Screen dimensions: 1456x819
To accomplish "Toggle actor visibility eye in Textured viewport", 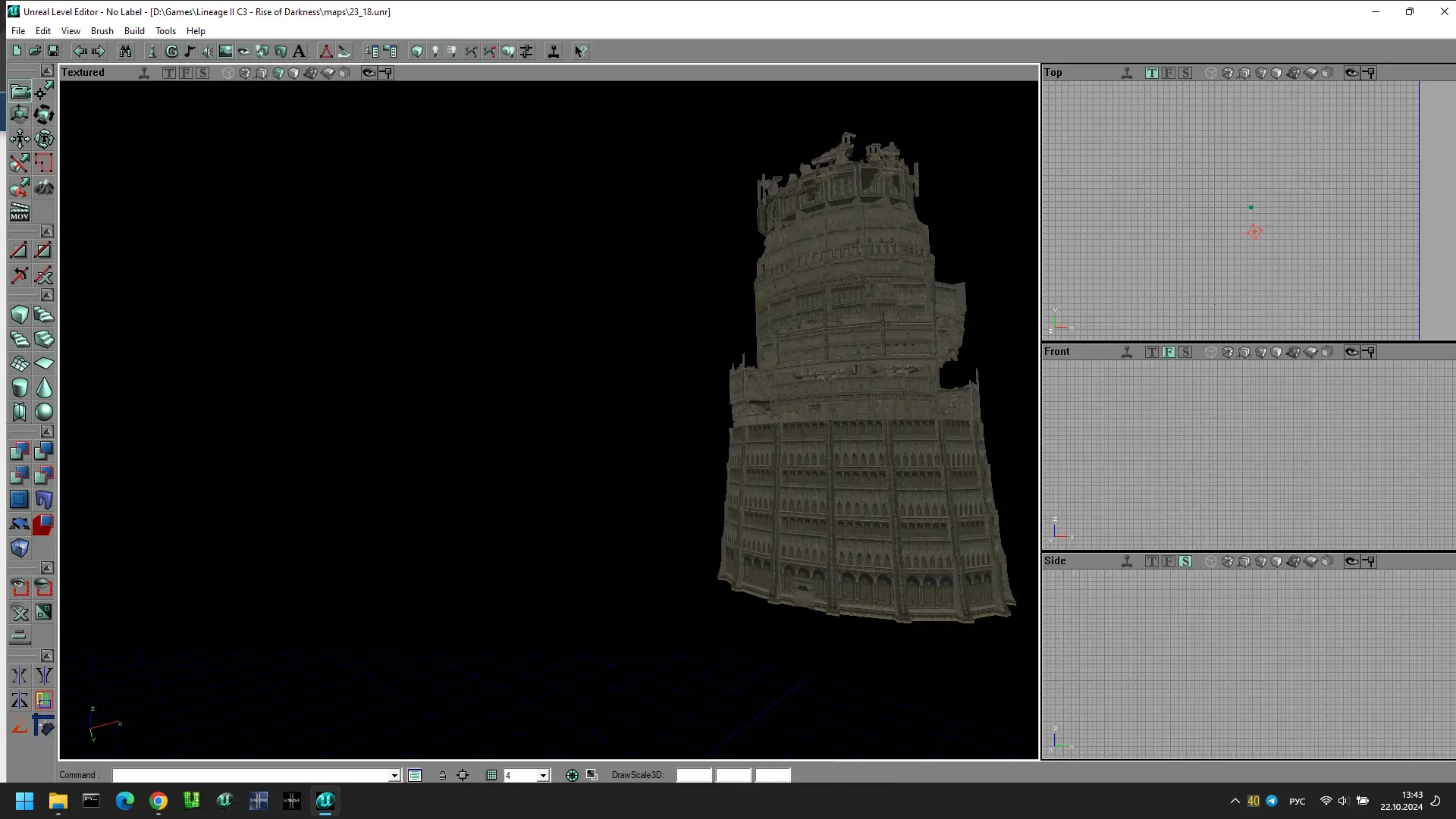I will [x=369, y=73].
